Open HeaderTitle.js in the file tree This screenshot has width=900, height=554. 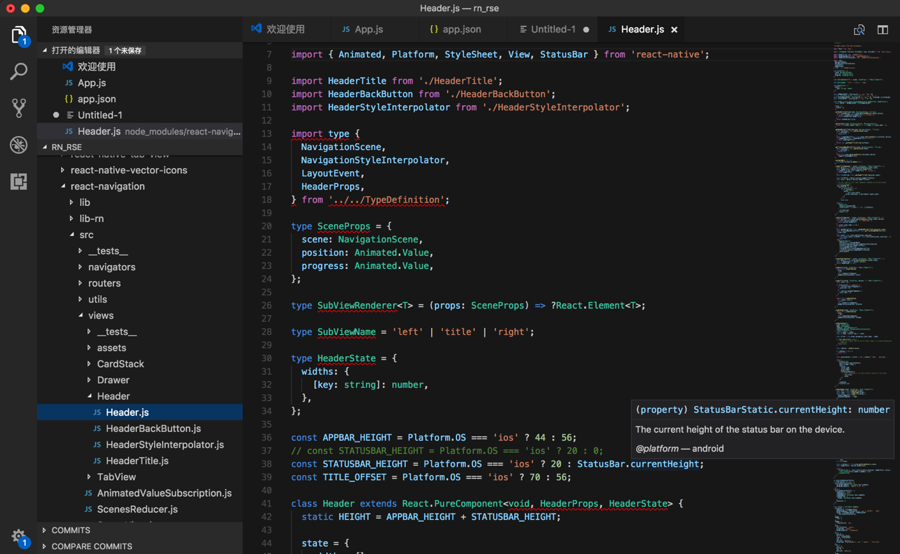(137, 461)
